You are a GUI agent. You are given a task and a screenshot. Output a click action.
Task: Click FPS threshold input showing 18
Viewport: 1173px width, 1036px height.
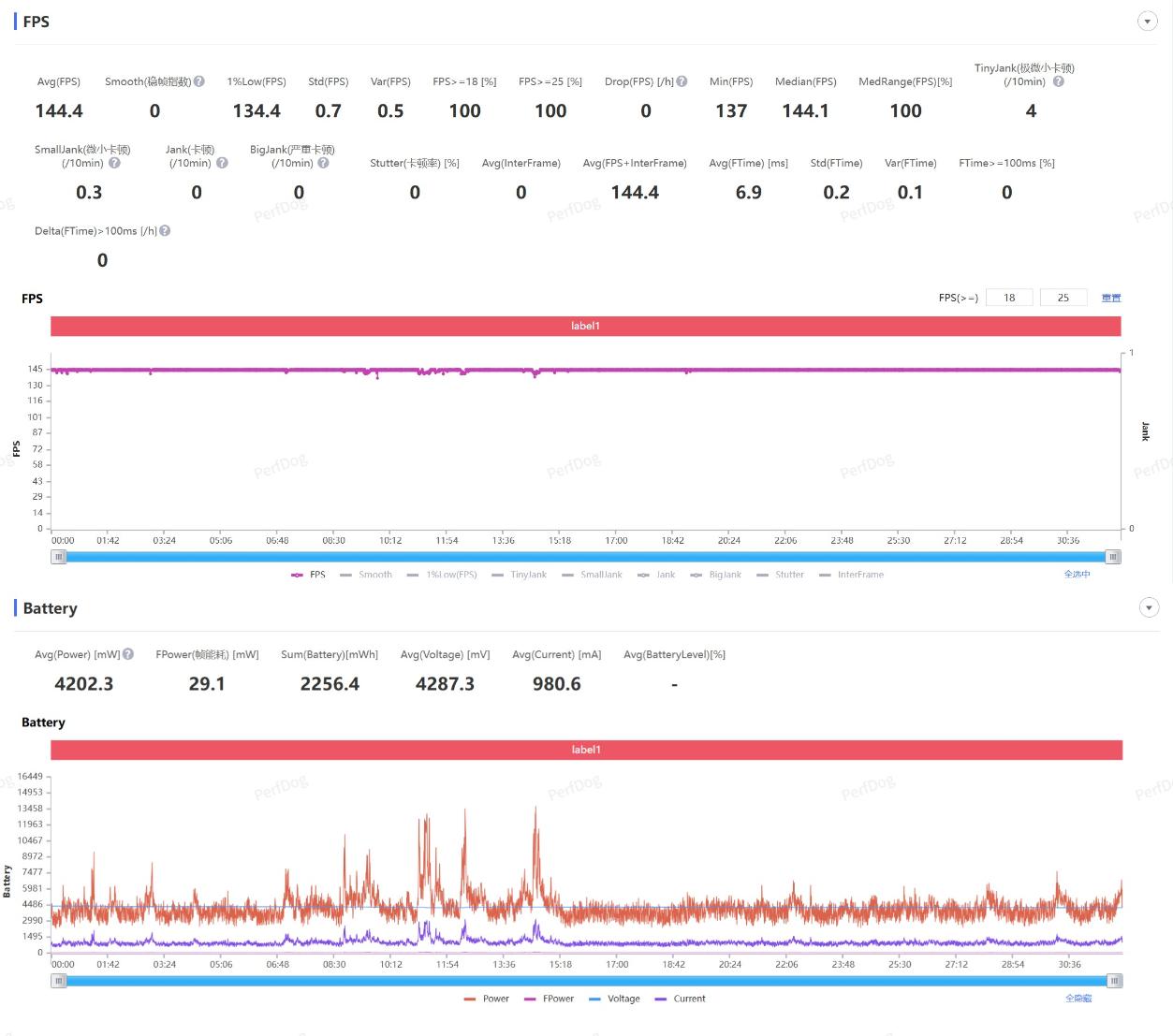click(1009, 298)
